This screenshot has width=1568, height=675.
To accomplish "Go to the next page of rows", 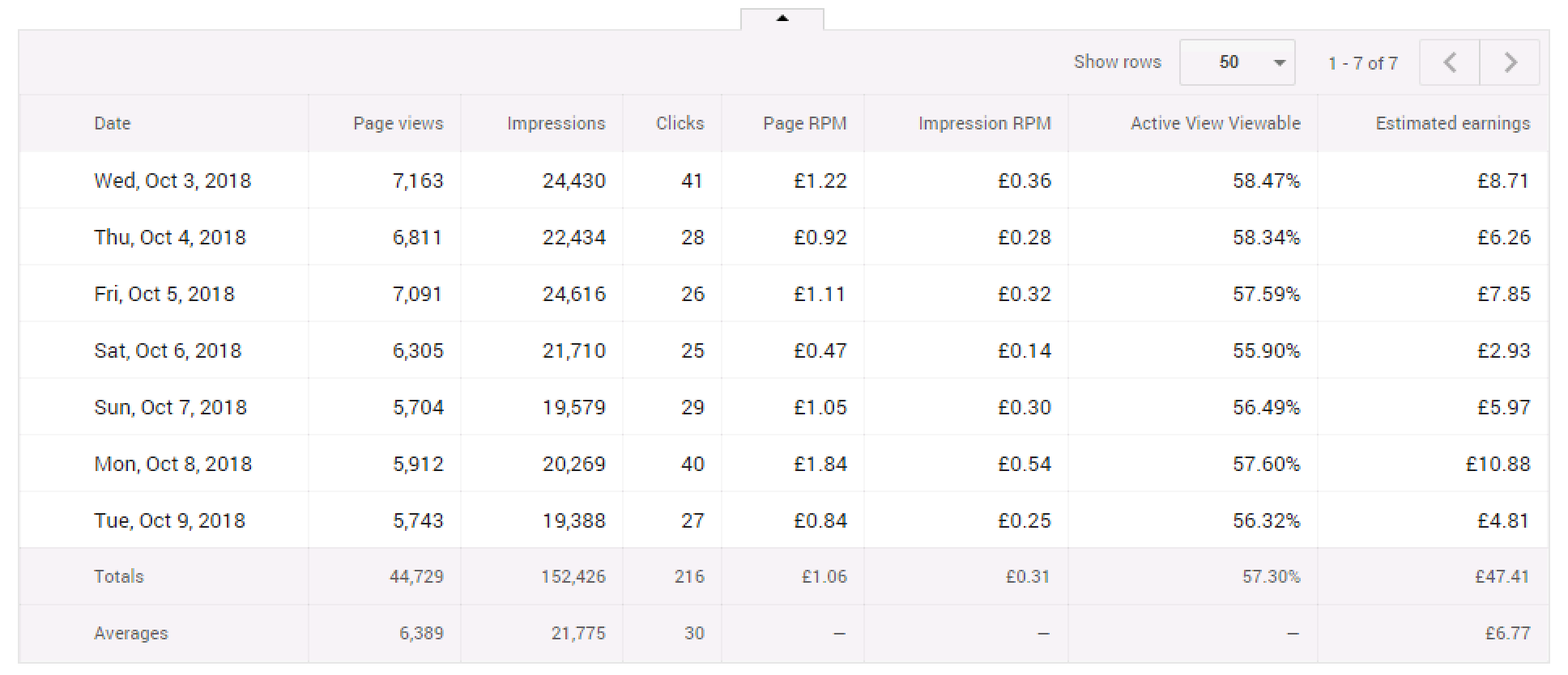I will pos(1510,62).
